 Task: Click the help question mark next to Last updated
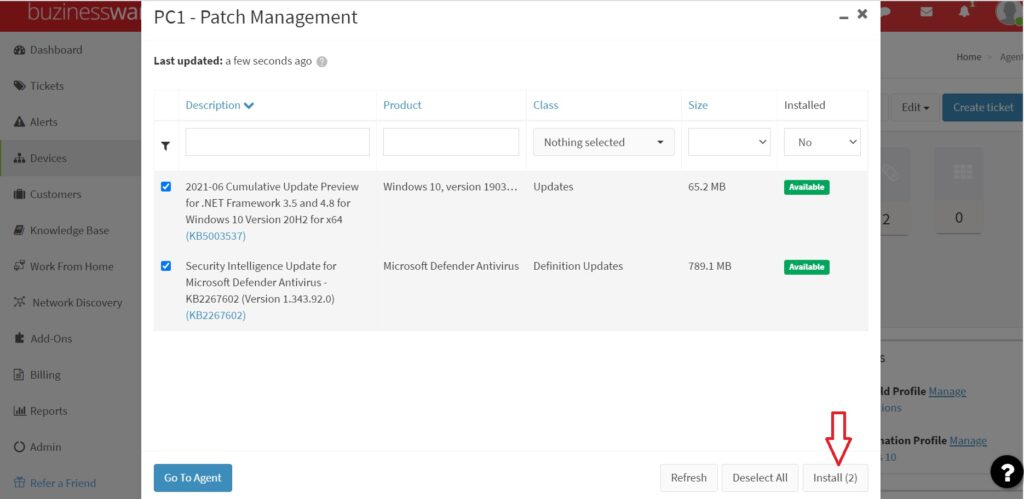322,61
